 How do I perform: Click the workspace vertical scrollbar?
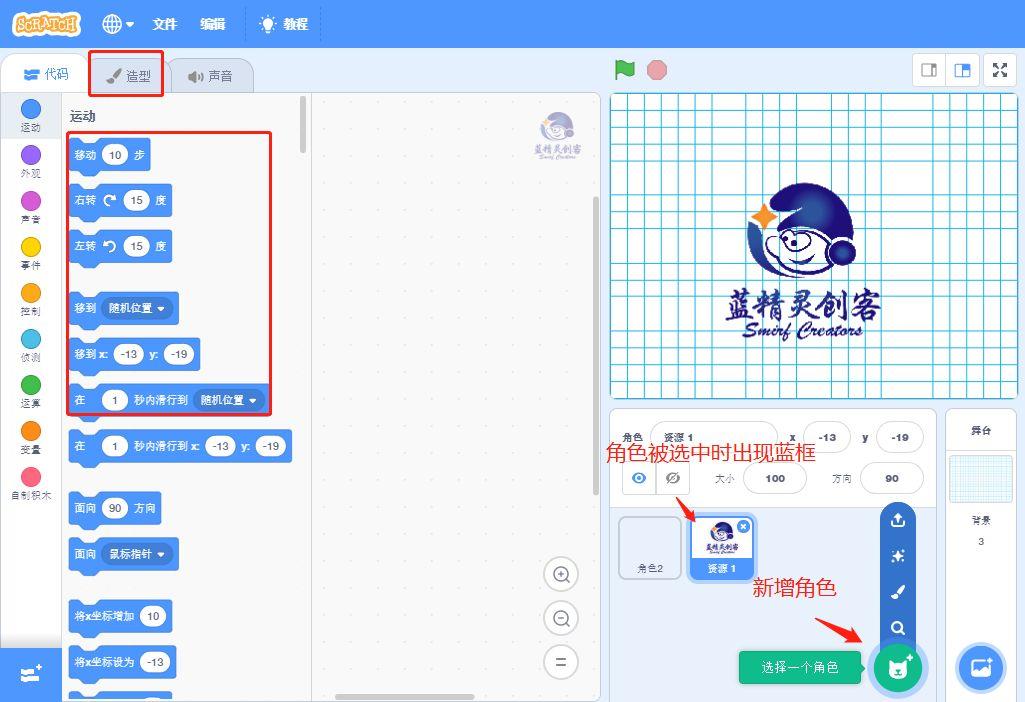click(596, 345)
